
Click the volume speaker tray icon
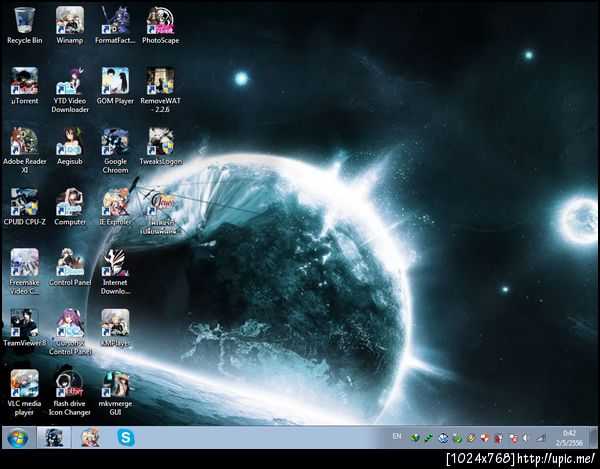527,438
